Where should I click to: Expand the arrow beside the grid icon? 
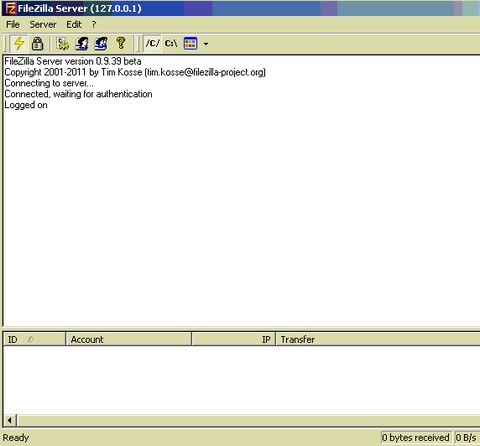(206, 44)
